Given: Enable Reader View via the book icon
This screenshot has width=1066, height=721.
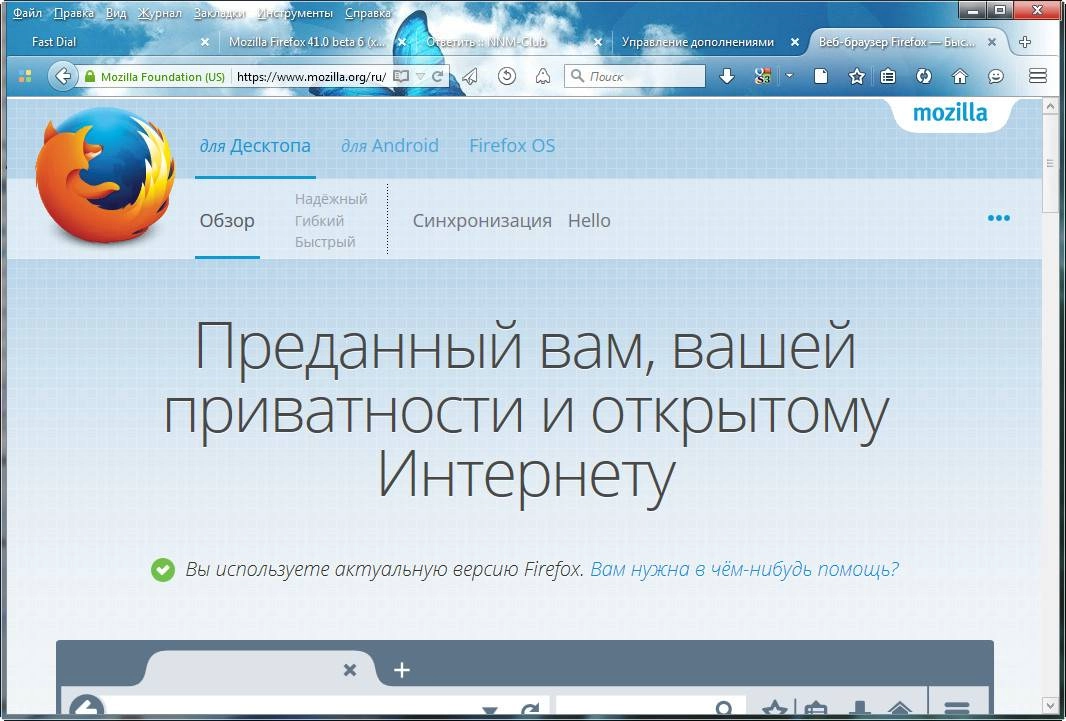Looking at the screenshot, I should point(401,76).
